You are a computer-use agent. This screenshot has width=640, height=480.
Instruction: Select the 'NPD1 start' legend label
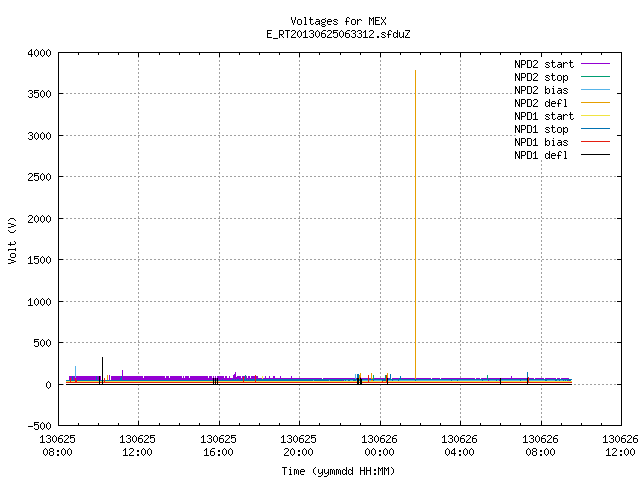pyautogui.click(x=544, y=116)
